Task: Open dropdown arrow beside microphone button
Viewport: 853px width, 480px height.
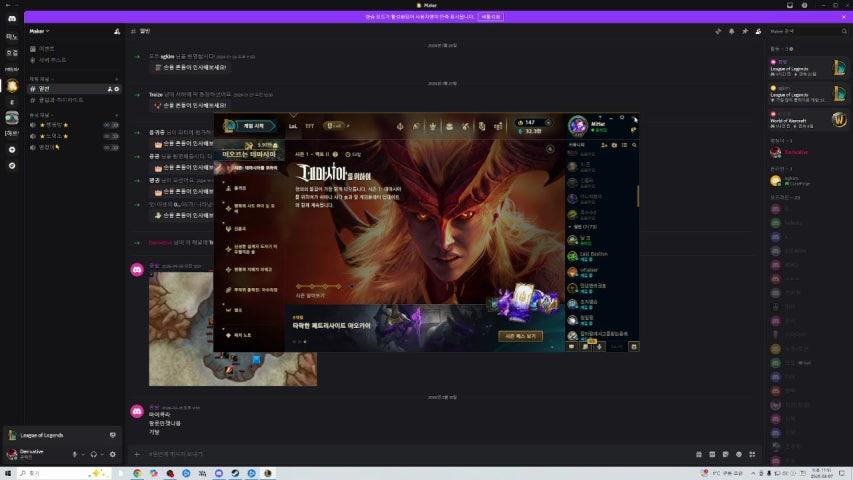Action: (82, 454)
